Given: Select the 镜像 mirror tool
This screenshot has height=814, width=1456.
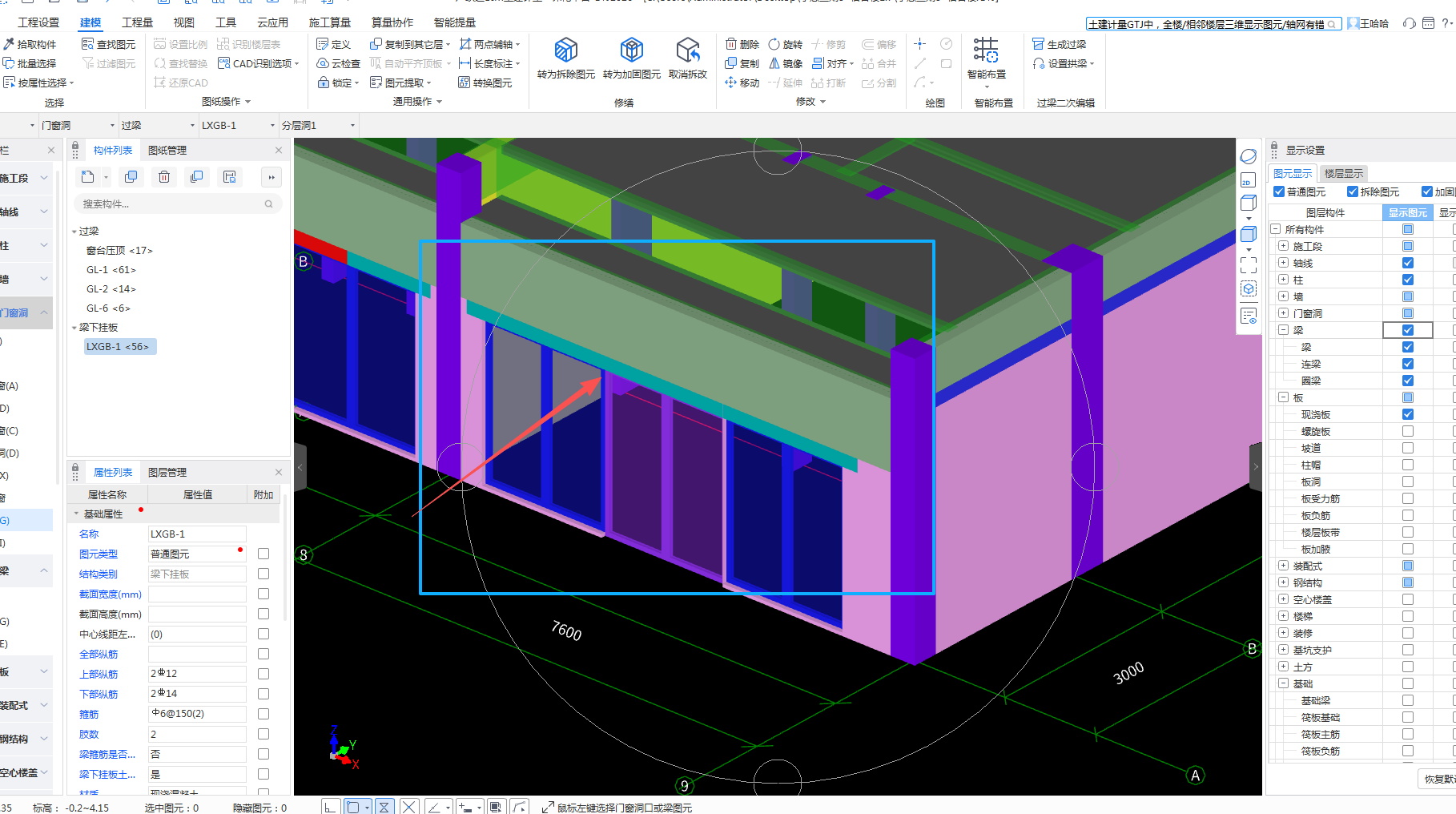Looking at the screenshot, I should 786,63.
